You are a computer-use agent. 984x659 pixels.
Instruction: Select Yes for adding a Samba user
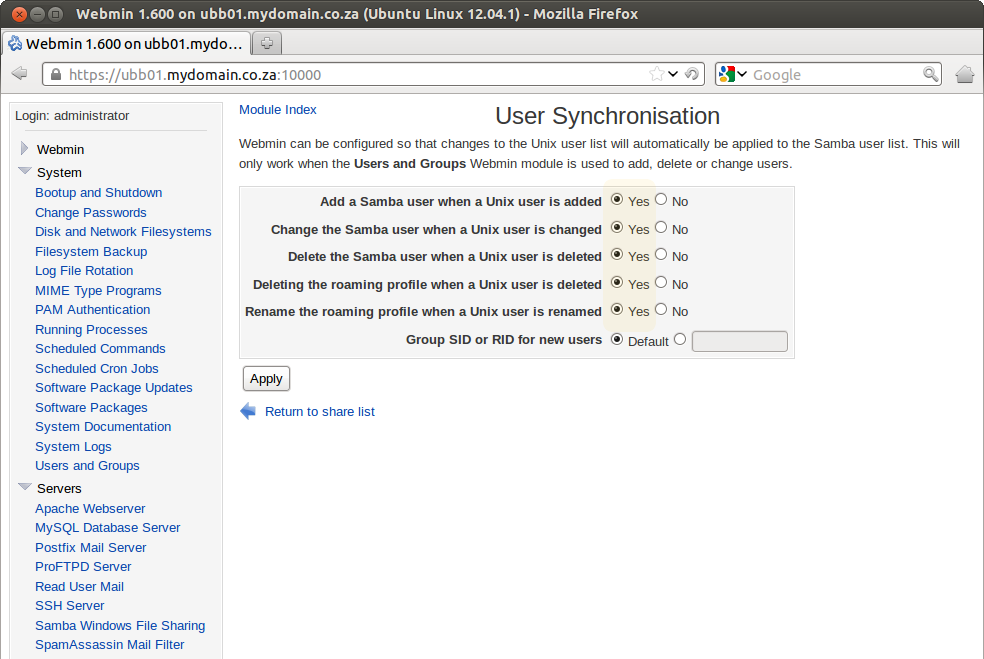point(617,200)
